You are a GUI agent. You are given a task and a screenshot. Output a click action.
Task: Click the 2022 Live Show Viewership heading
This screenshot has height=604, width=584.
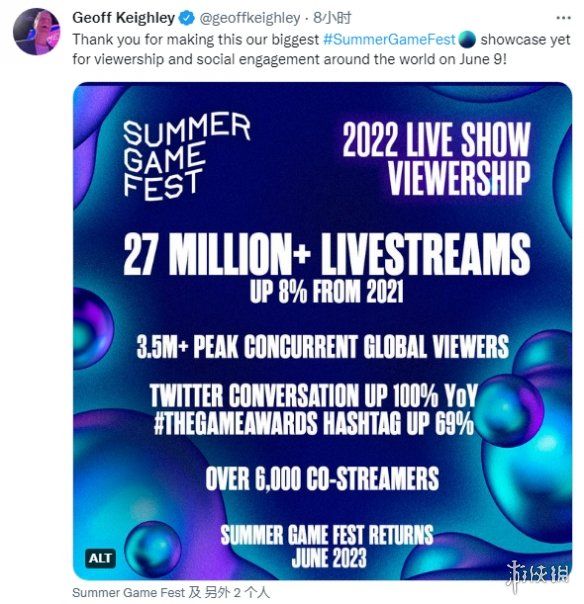436,159
